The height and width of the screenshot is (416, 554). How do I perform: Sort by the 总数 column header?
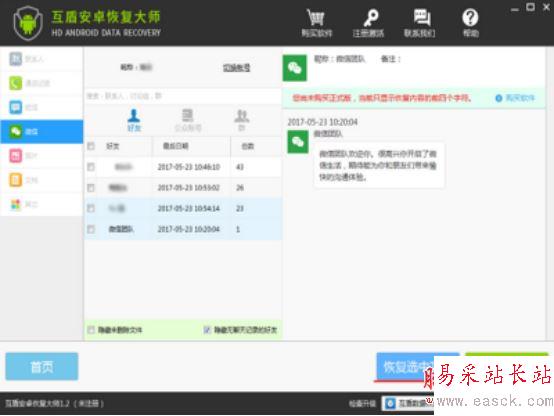(x=248, y=146)
